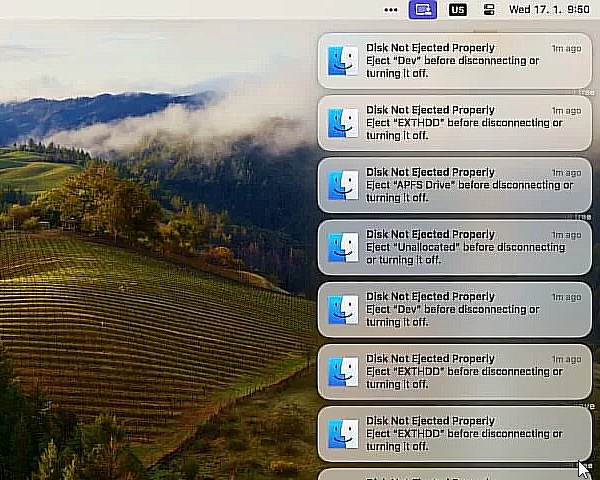
Task: Click the "1m ago" timestamp on APFS Drive notification
Action: click(565, 173)
